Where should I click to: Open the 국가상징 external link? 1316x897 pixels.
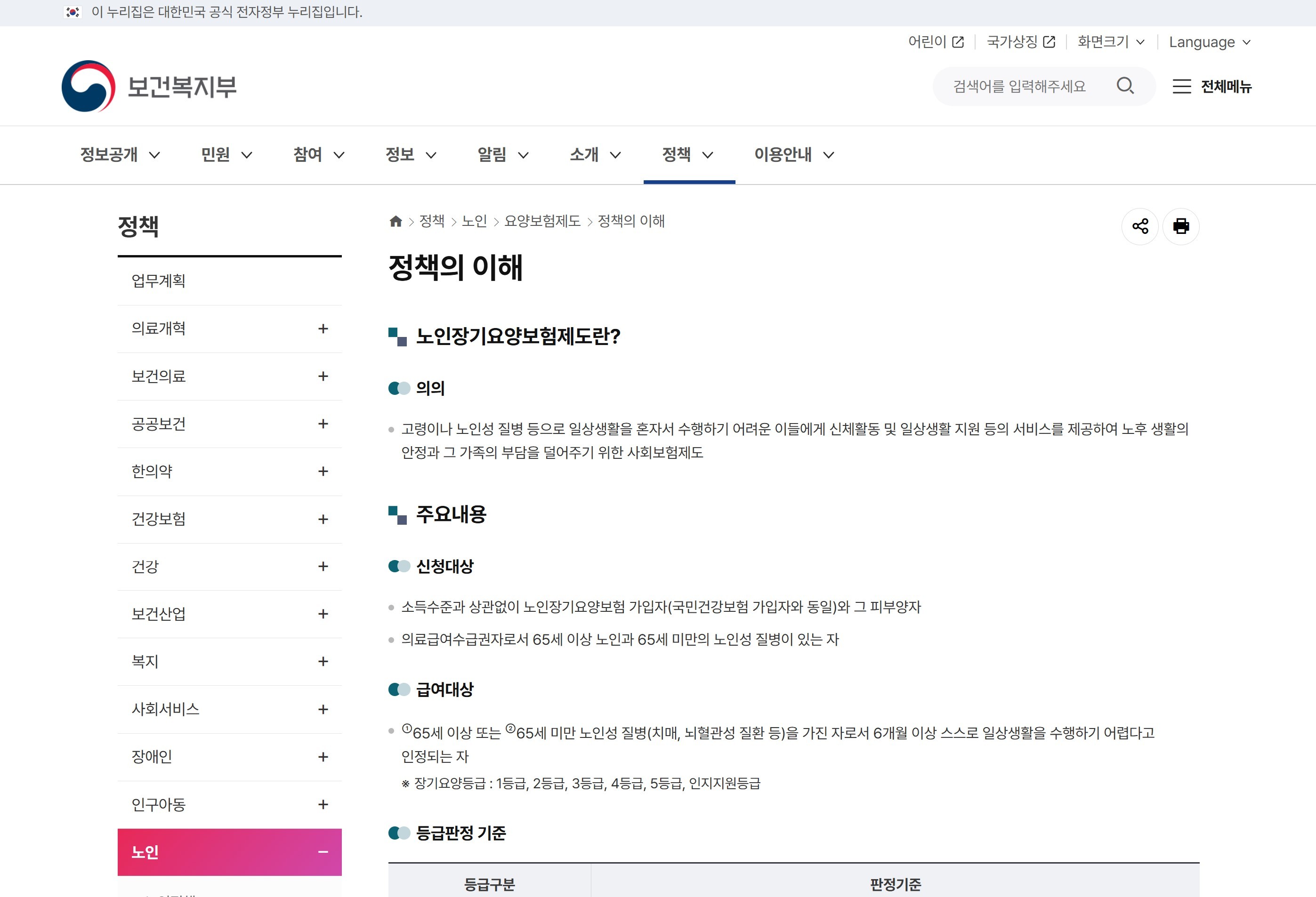pos(1020,42)
